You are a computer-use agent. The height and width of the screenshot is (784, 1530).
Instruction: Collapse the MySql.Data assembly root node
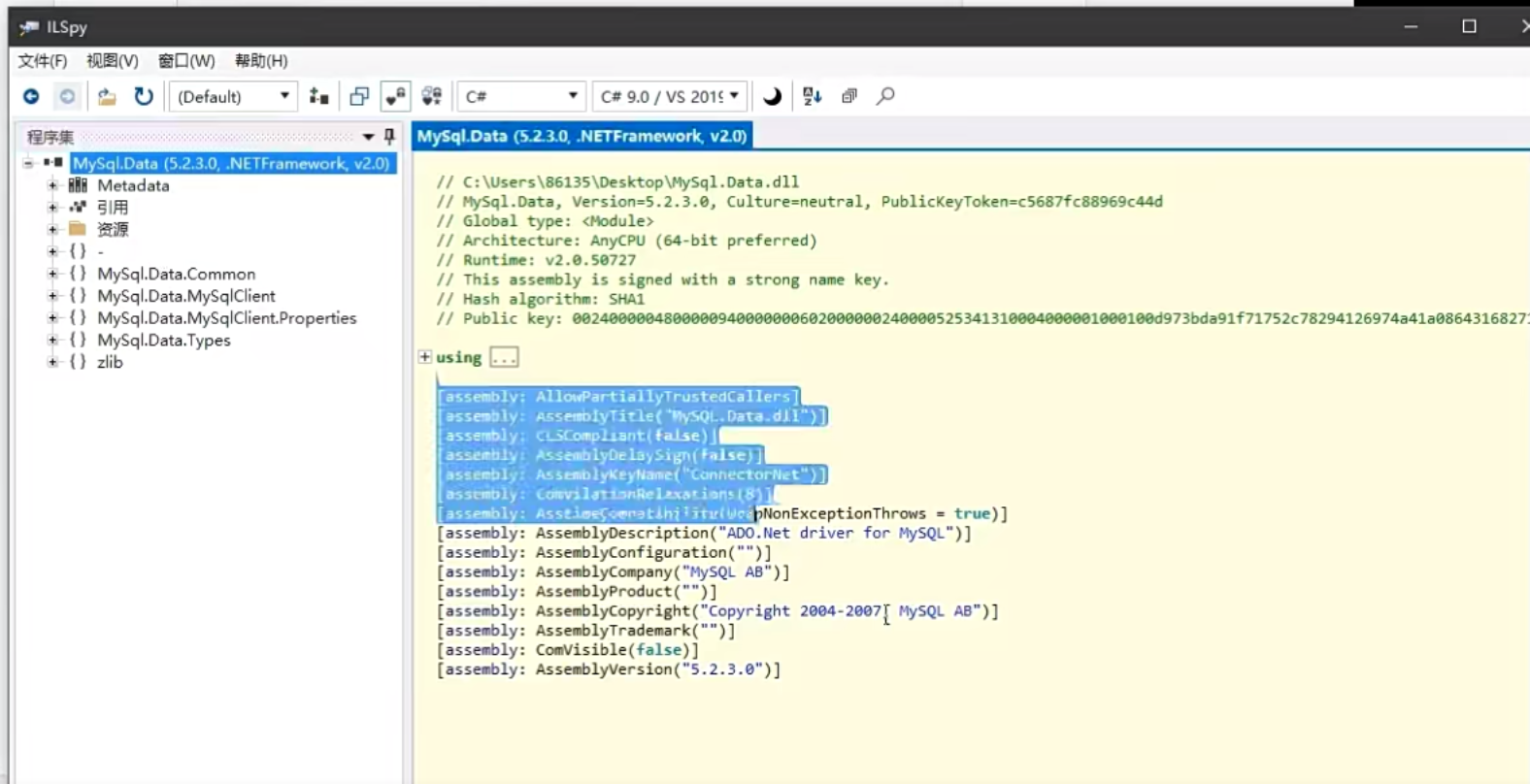[x=29, y=163]
